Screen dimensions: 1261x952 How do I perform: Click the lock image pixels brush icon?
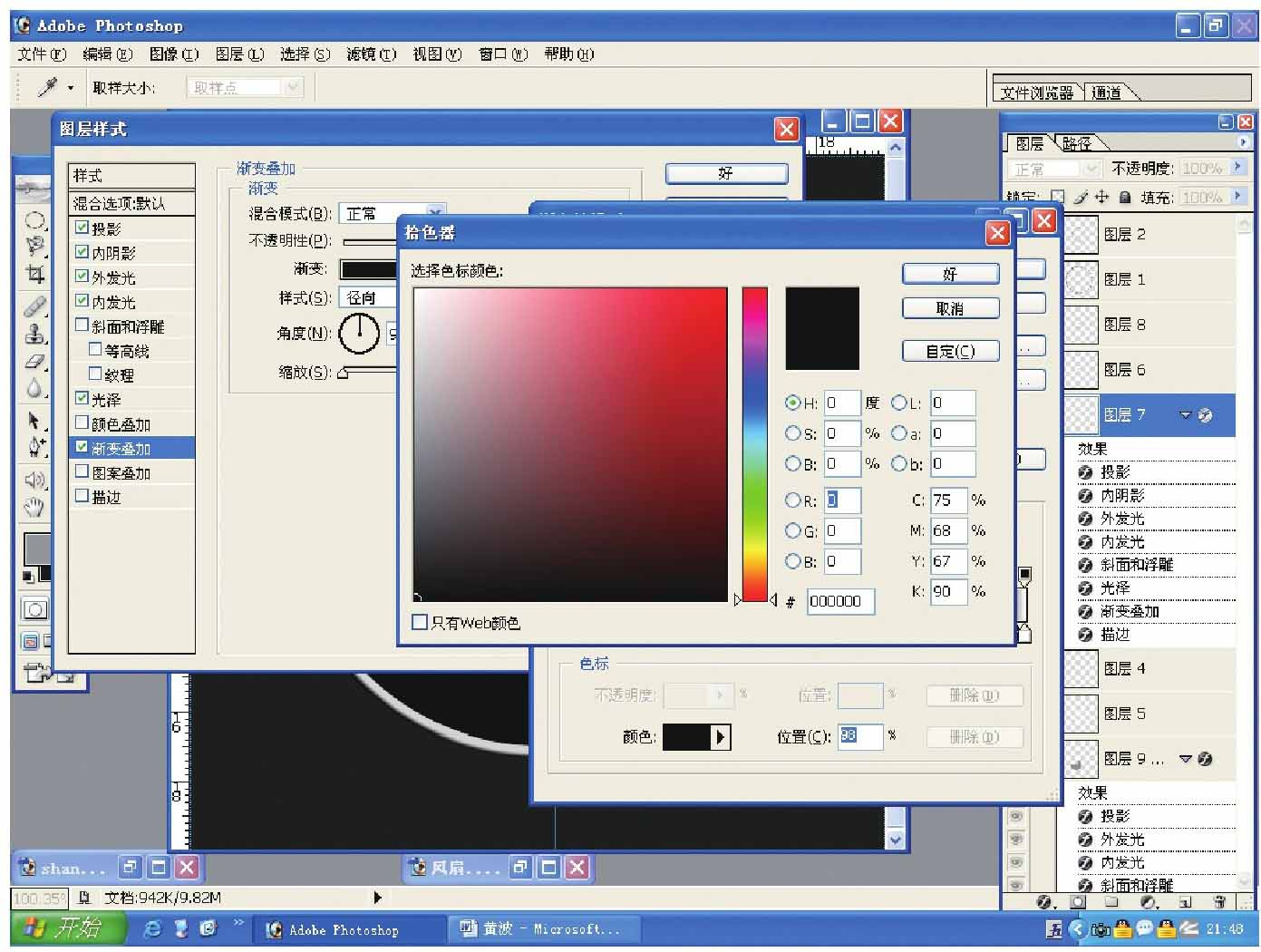(x=1080, y=197)
